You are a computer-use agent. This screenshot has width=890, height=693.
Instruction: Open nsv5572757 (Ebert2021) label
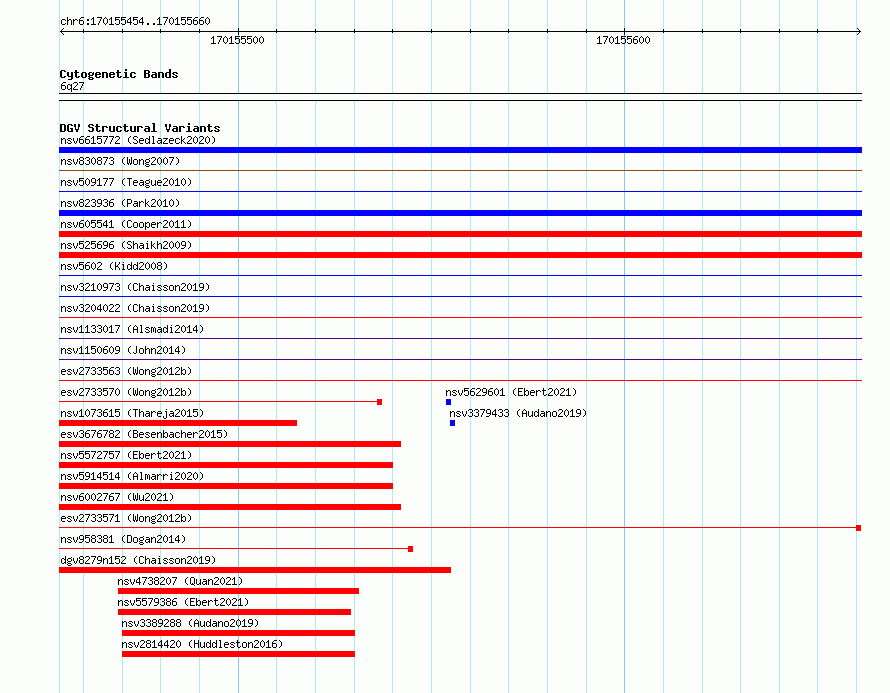click(x=126, y=455)
